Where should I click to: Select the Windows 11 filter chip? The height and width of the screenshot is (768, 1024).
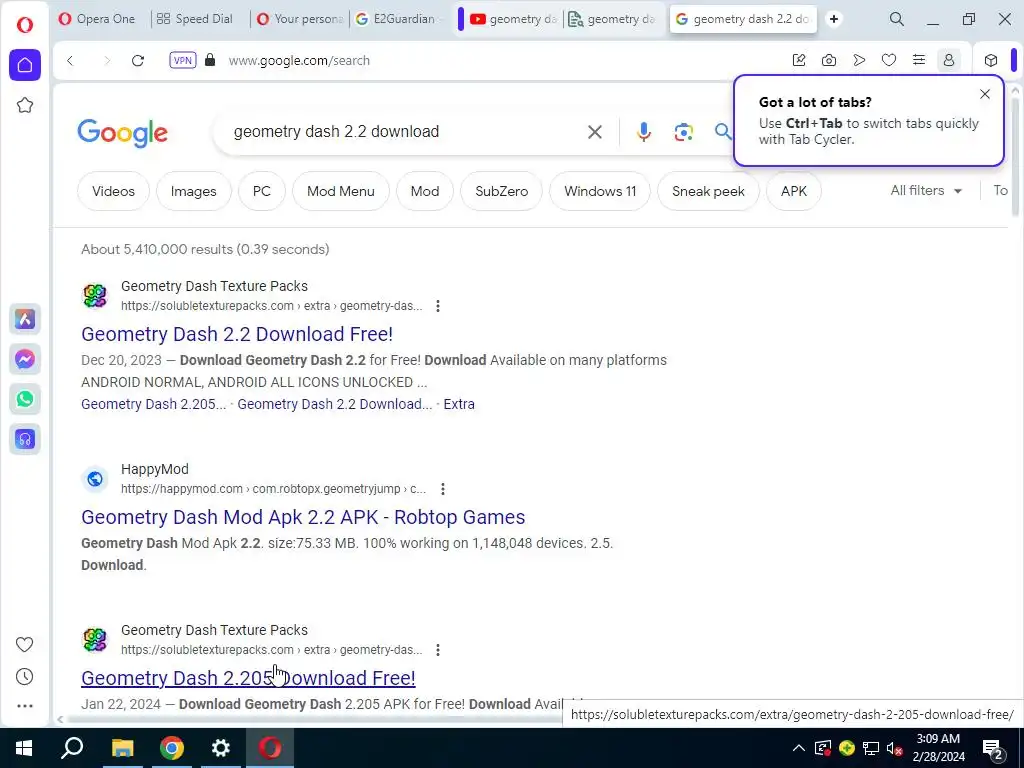tap(600, 191)
